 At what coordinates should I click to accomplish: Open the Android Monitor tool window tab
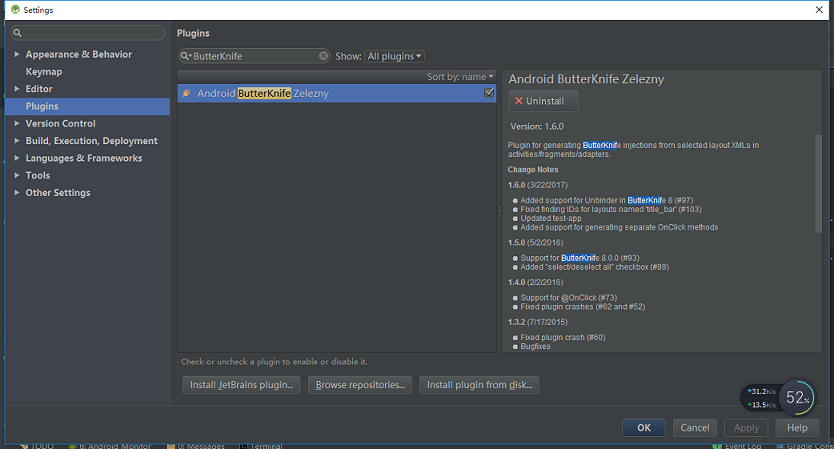pos(110,446)
